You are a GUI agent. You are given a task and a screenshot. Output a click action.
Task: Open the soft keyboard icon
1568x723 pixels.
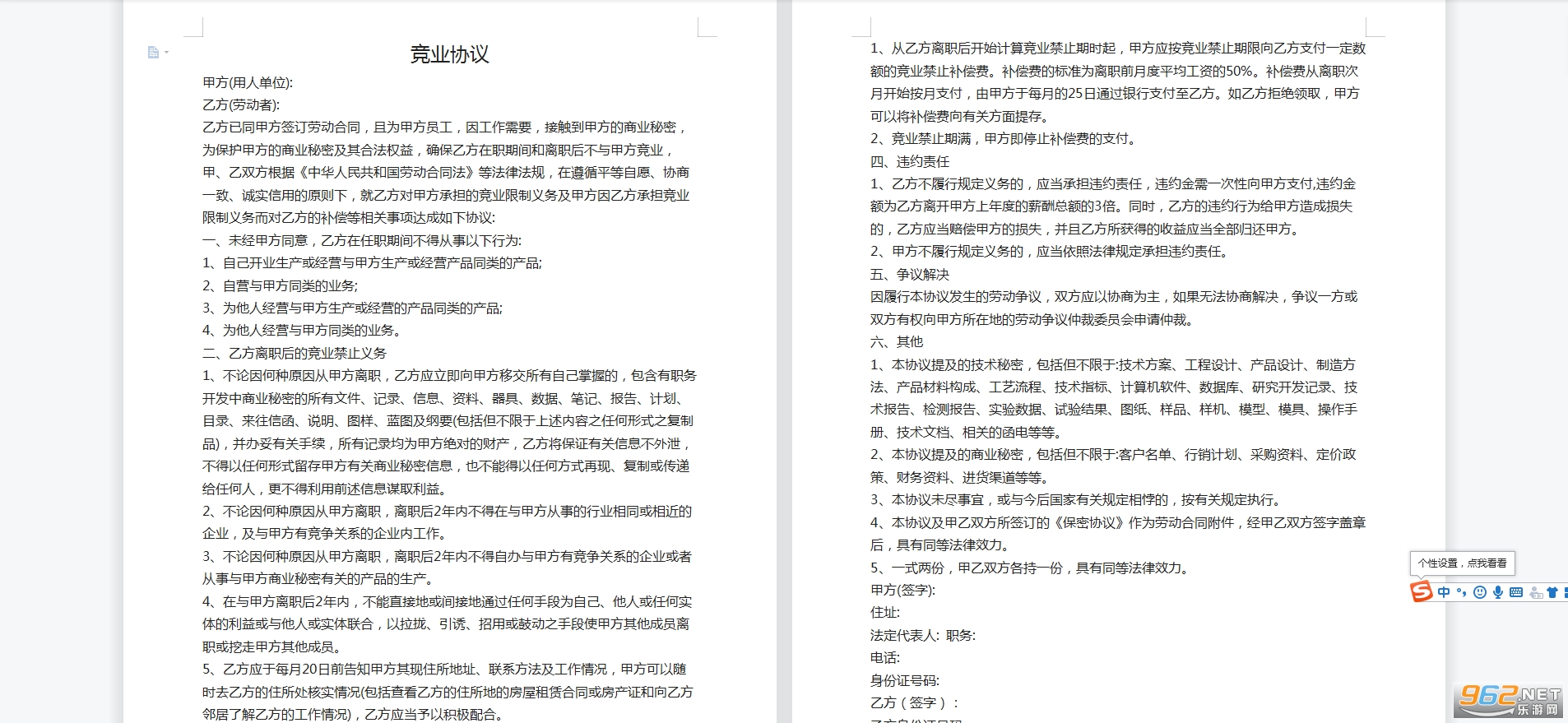point(1516,592)
